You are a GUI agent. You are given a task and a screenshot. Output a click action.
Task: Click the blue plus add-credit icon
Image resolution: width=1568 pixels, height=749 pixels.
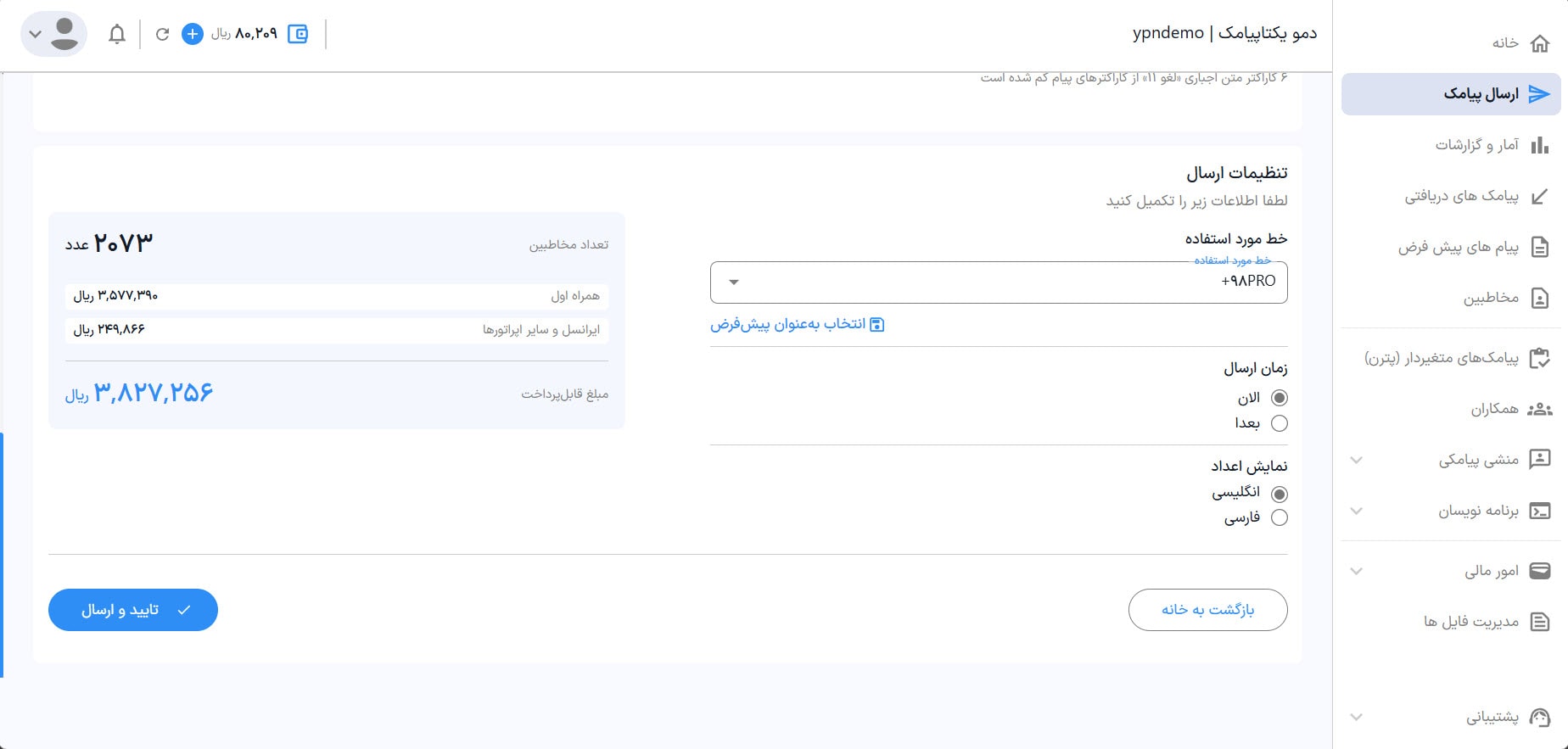tap(193, 34)
